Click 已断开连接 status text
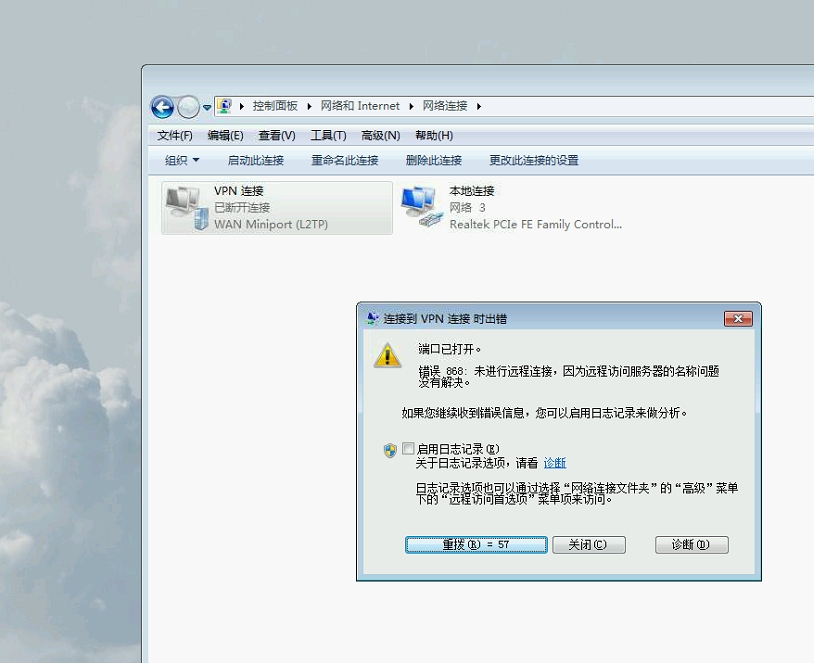 pyautogui.click(x=242, y=208)
